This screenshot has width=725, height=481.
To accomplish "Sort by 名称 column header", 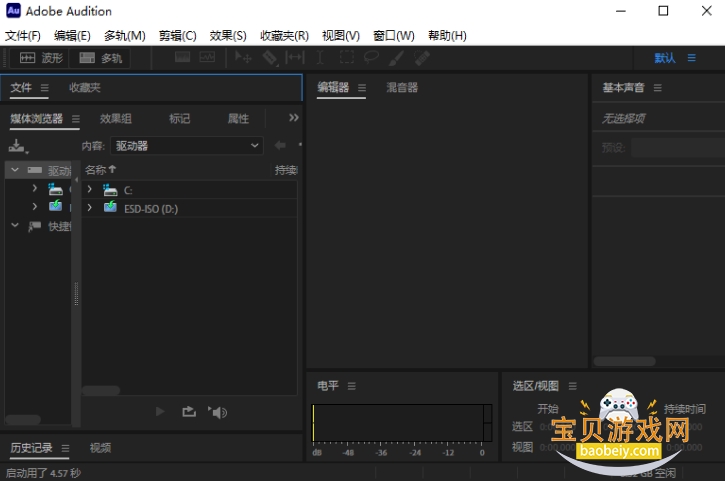I will click(x=100, y=170).
